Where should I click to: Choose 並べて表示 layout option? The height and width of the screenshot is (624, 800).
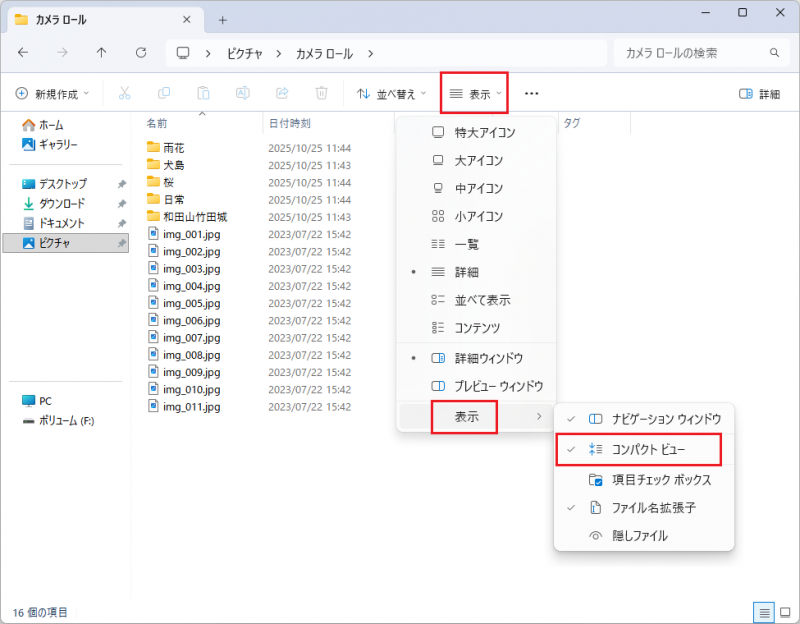482,300
